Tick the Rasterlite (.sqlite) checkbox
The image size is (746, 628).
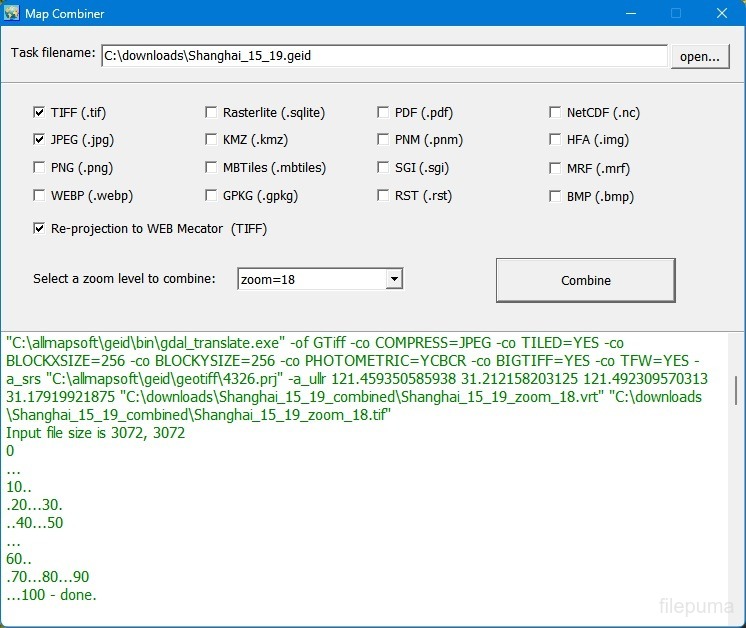pos(212,113)
